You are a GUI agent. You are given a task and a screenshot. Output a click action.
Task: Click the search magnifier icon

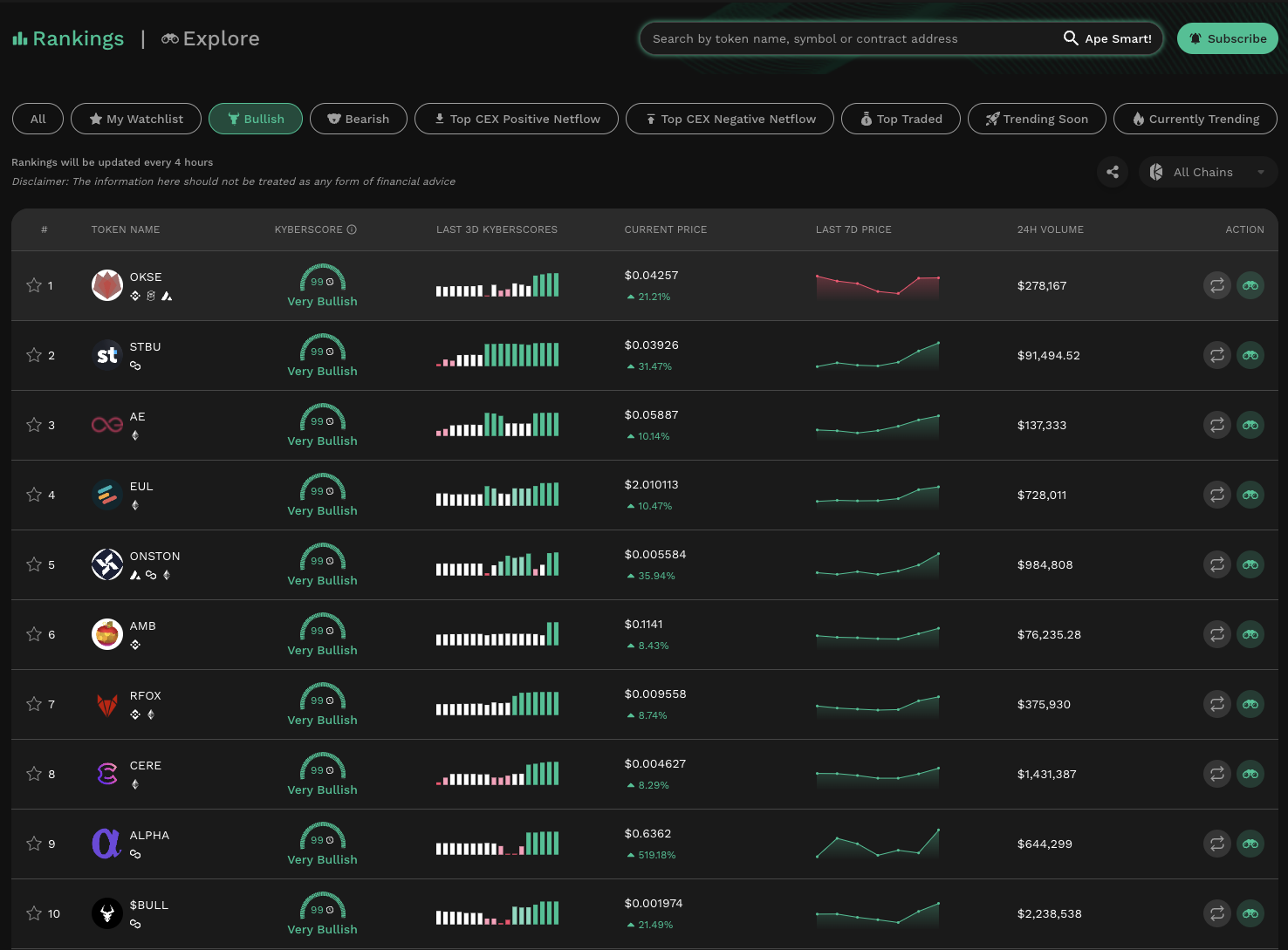1071,38
